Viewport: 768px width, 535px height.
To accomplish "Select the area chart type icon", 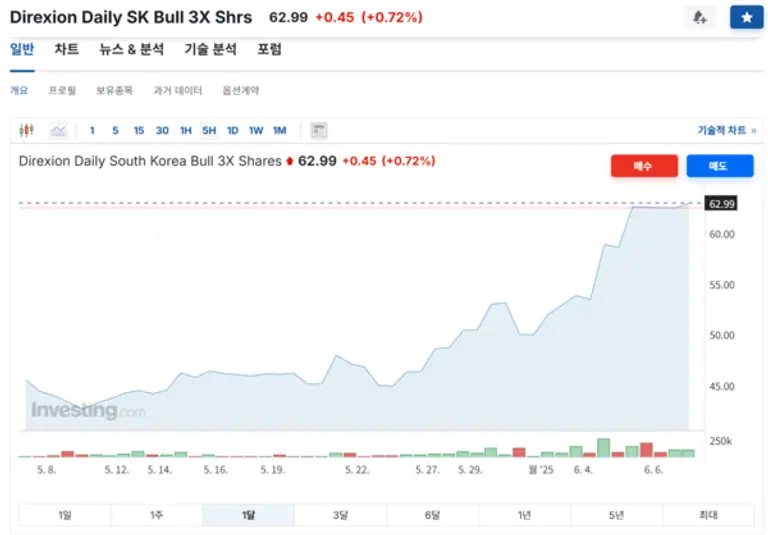I will (x=58, y=130).
